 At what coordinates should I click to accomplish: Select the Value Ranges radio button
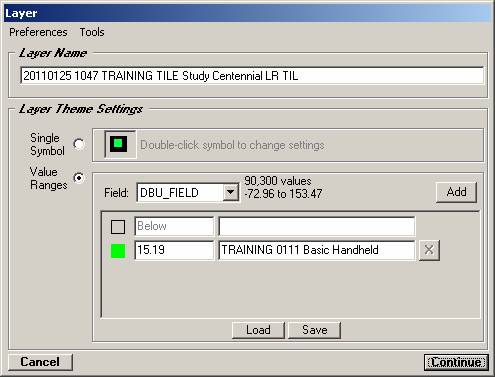point(79,178)
